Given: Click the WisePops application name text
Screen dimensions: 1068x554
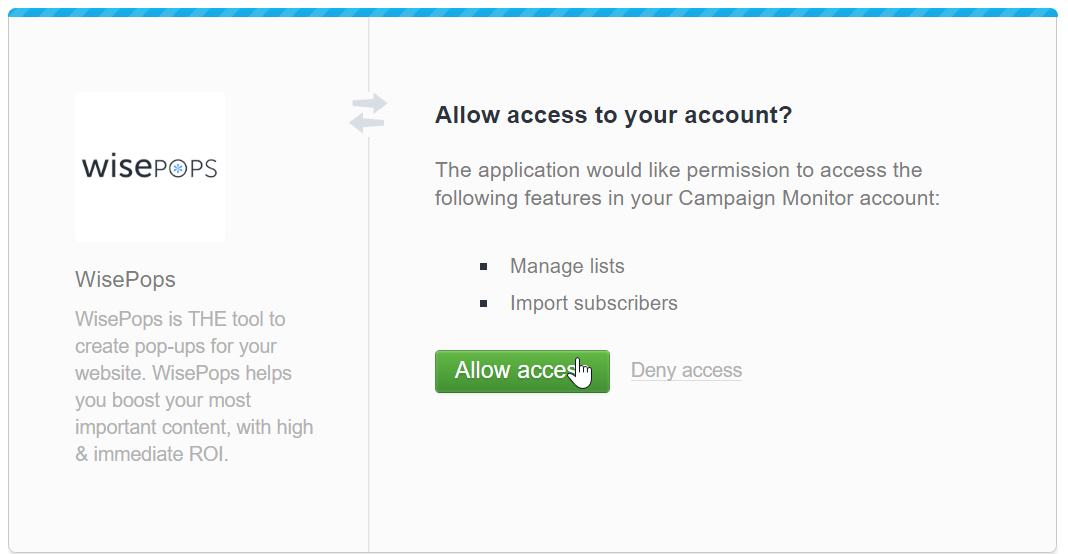Looking at the screenshot, I should click(x=125, y=279).
